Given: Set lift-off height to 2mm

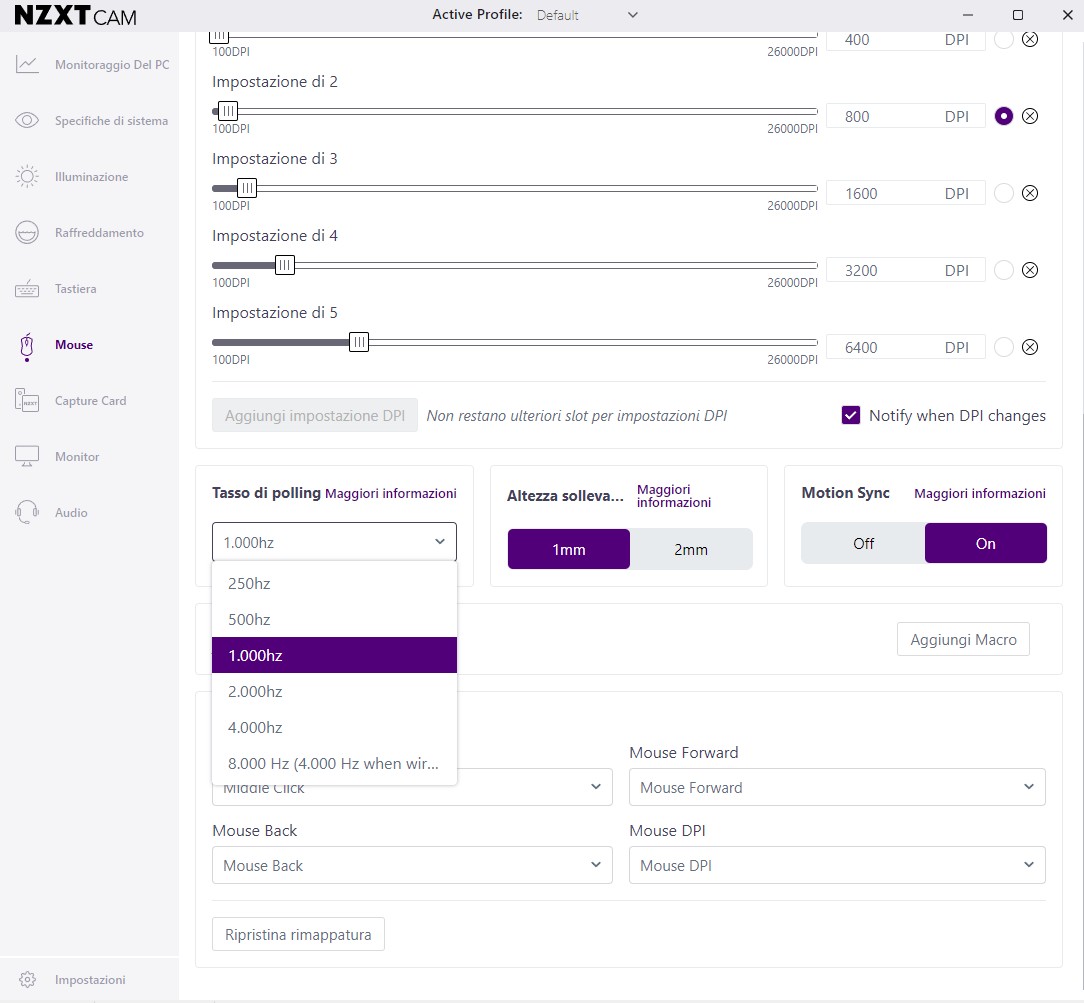Looking at the screenshot, I should pos(691,549).
